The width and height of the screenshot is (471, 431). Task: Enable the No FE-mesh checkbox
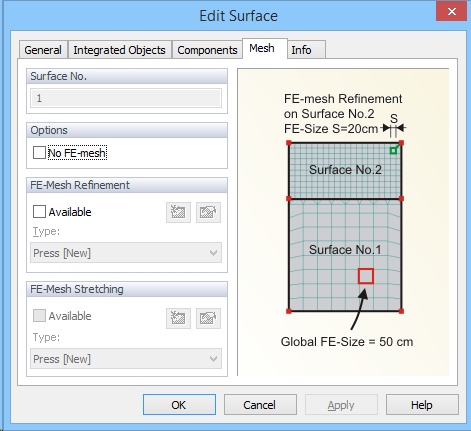pos(39,153)
